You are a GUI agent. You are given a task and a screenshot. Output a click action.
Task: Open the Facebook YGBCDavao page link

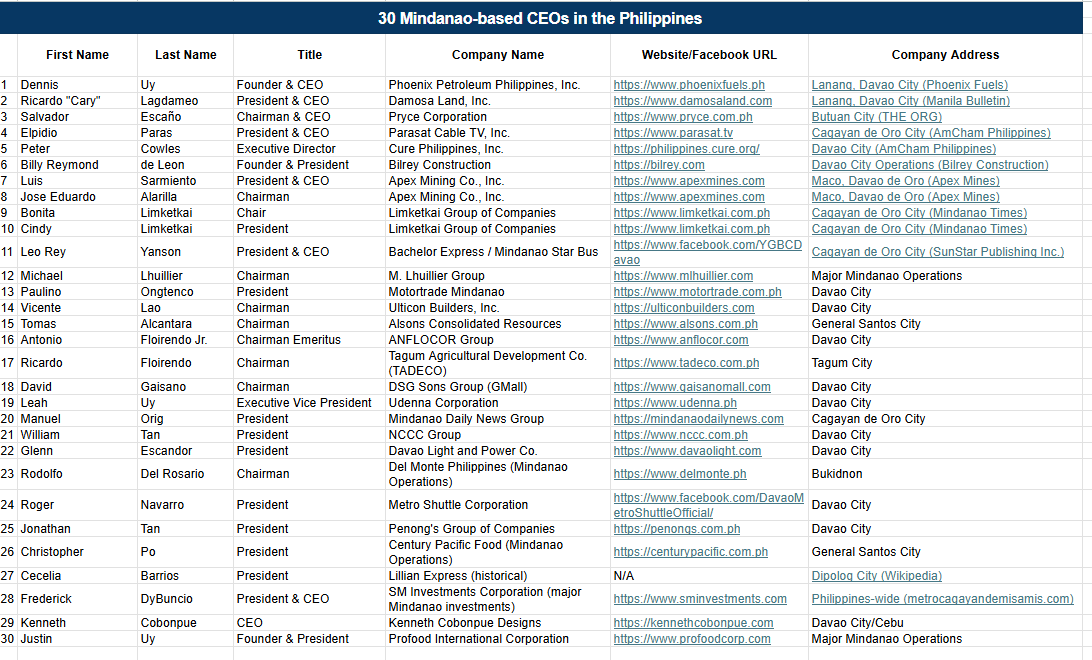(x=708, y=252)
